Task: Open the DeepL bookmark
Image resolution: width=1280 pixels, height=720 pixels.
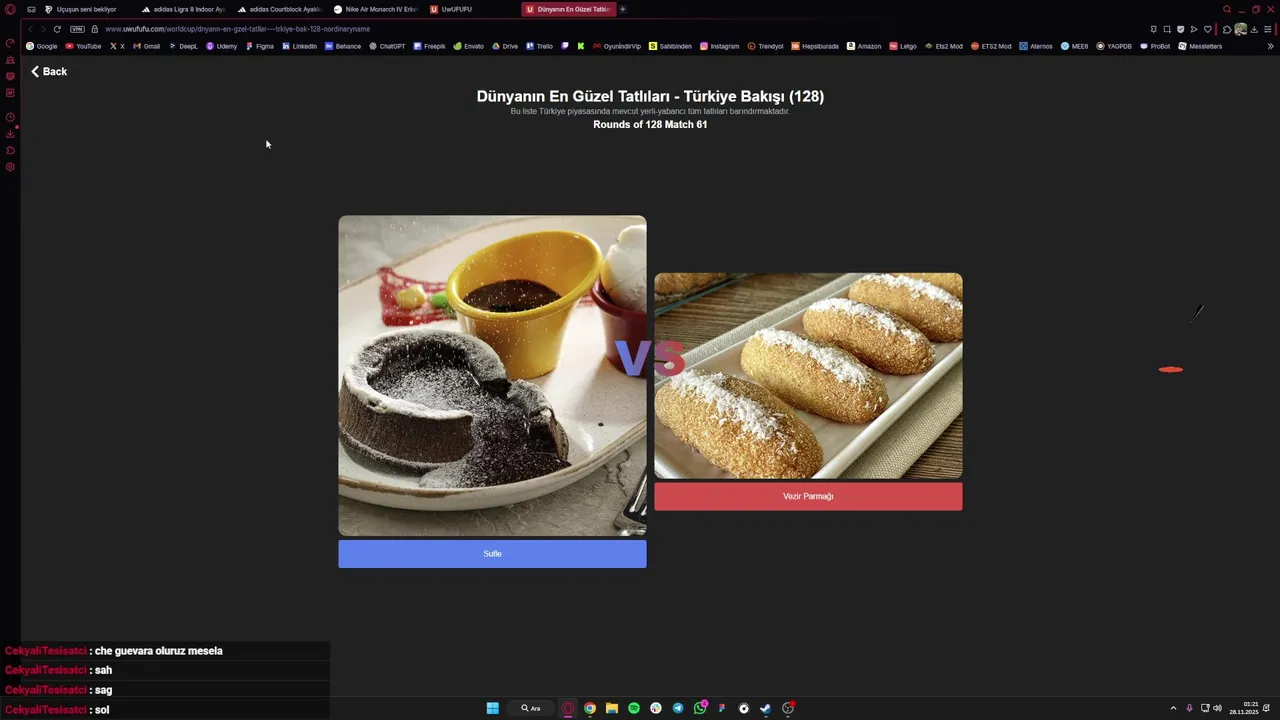Action: [183, 46]
